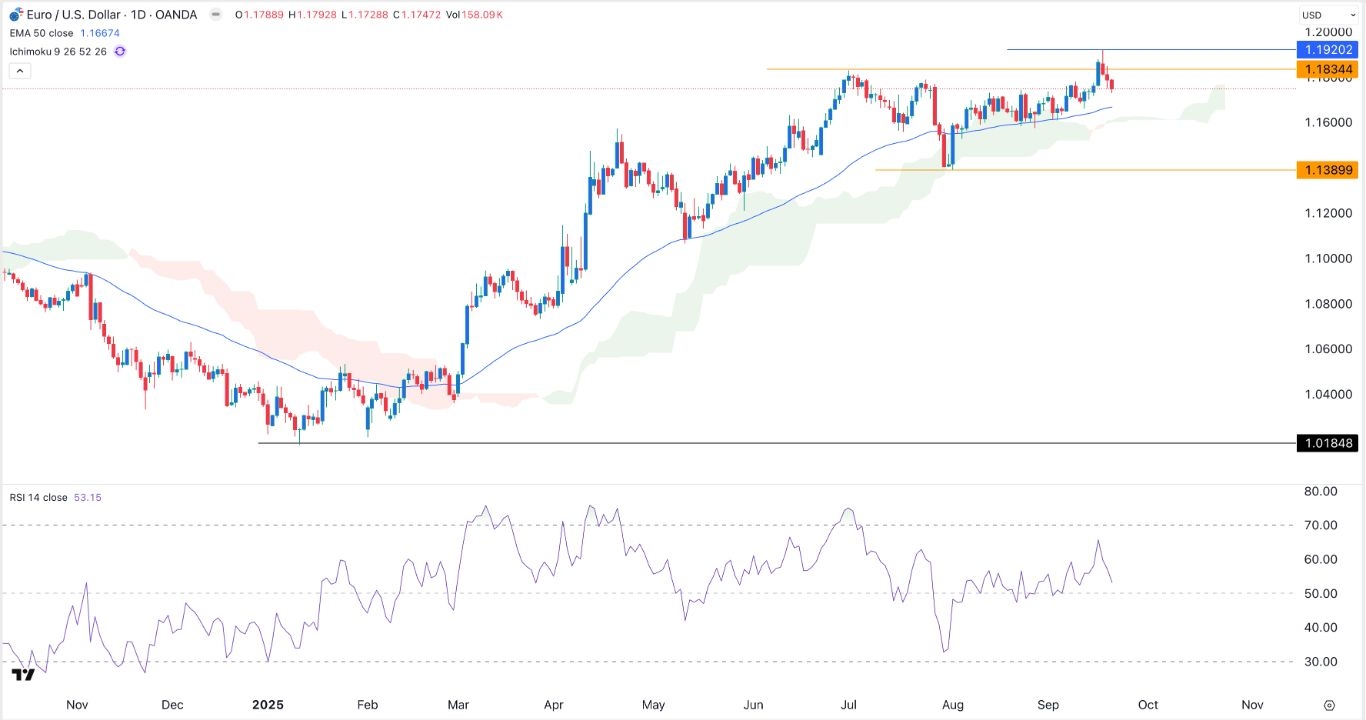The width and height of the screenshot is (1366, 720).
Task: Select the orange 1.18344 resistance price label
Action: [1330, 70]
